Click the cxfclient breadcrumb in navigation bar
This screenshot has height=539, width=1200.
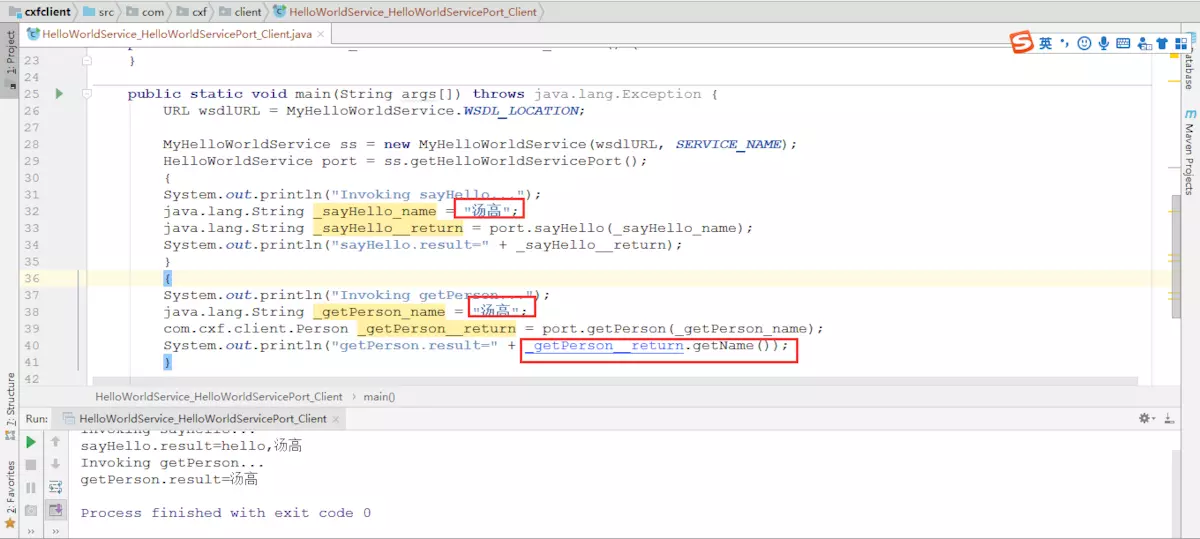(46, 12)
